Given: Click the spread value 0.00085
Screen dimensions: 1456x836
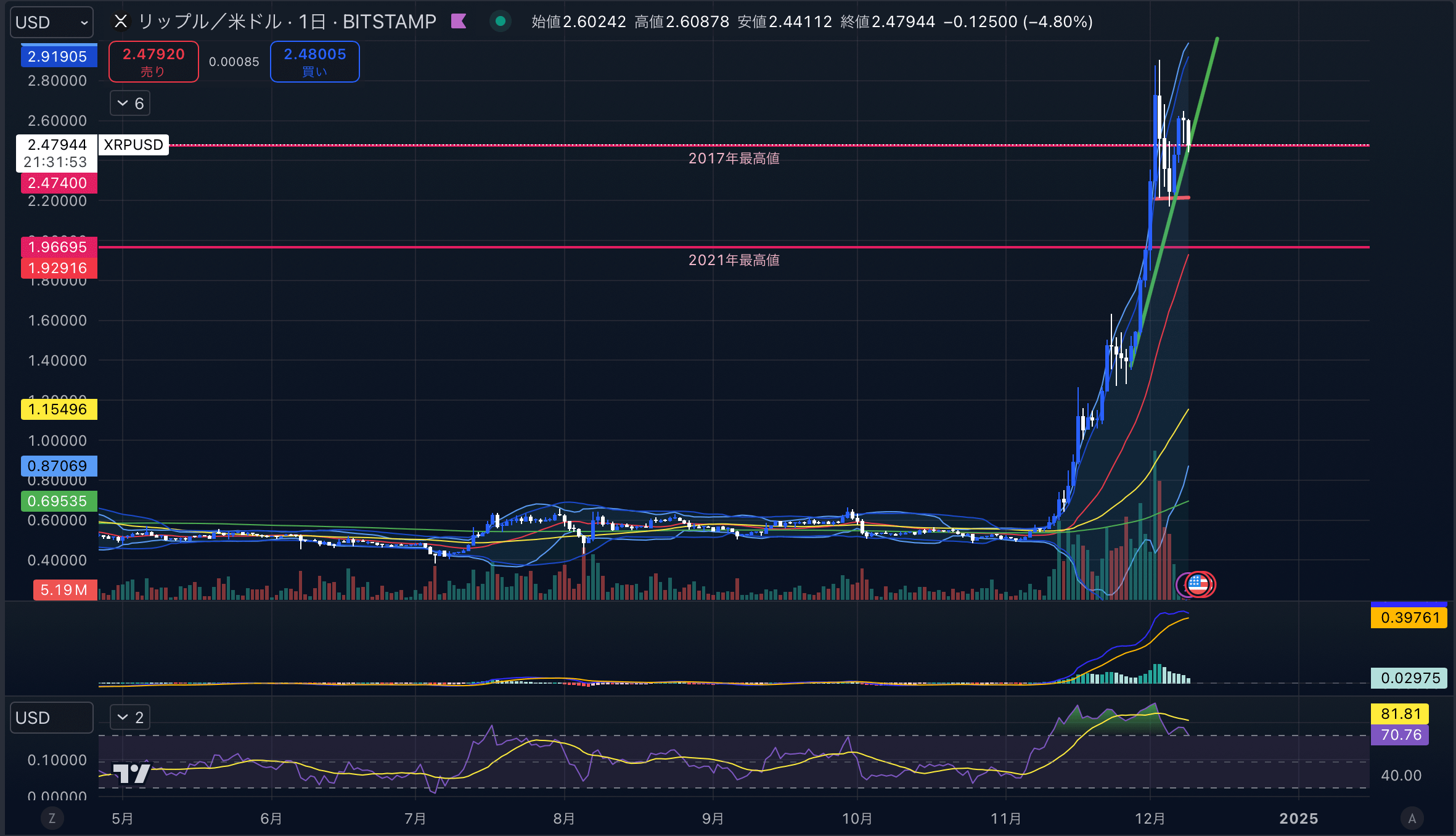Looking at the screenshot, I should [234, 62].
